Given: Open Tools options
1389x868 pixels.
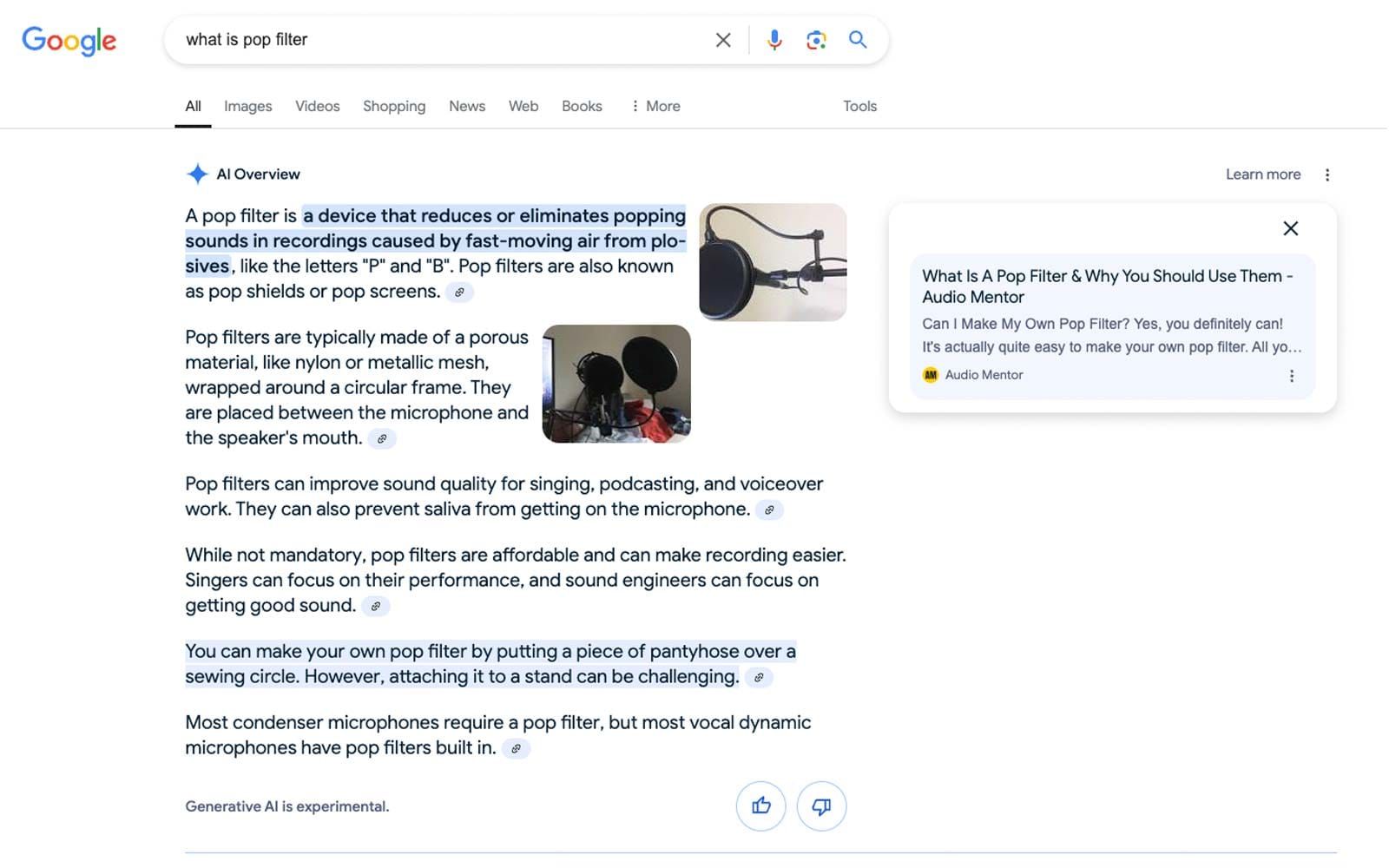Looking at the screenshot, I should click(859, 106).
